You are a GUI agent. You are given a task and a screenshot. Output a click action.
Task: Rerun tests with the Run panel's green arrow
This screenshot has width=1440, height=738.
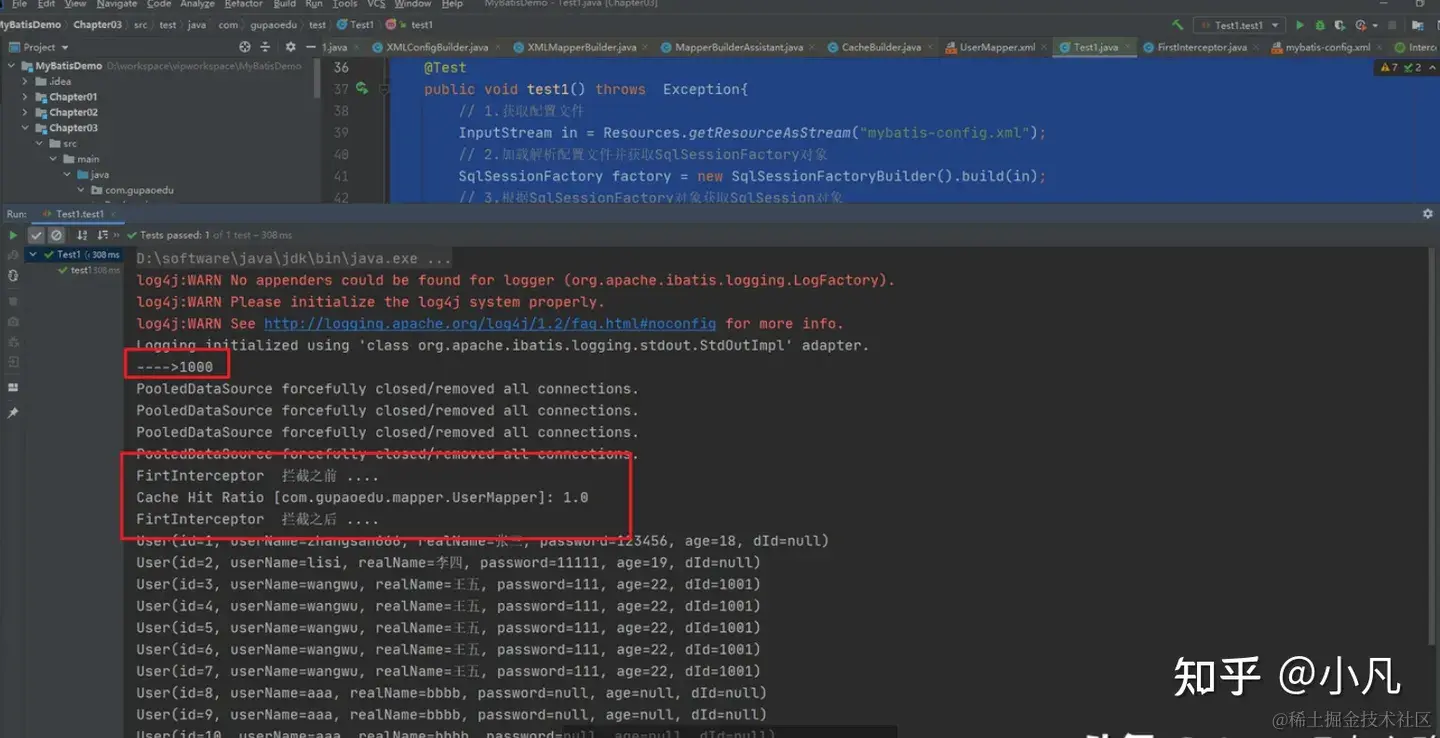tap(13, 235)
